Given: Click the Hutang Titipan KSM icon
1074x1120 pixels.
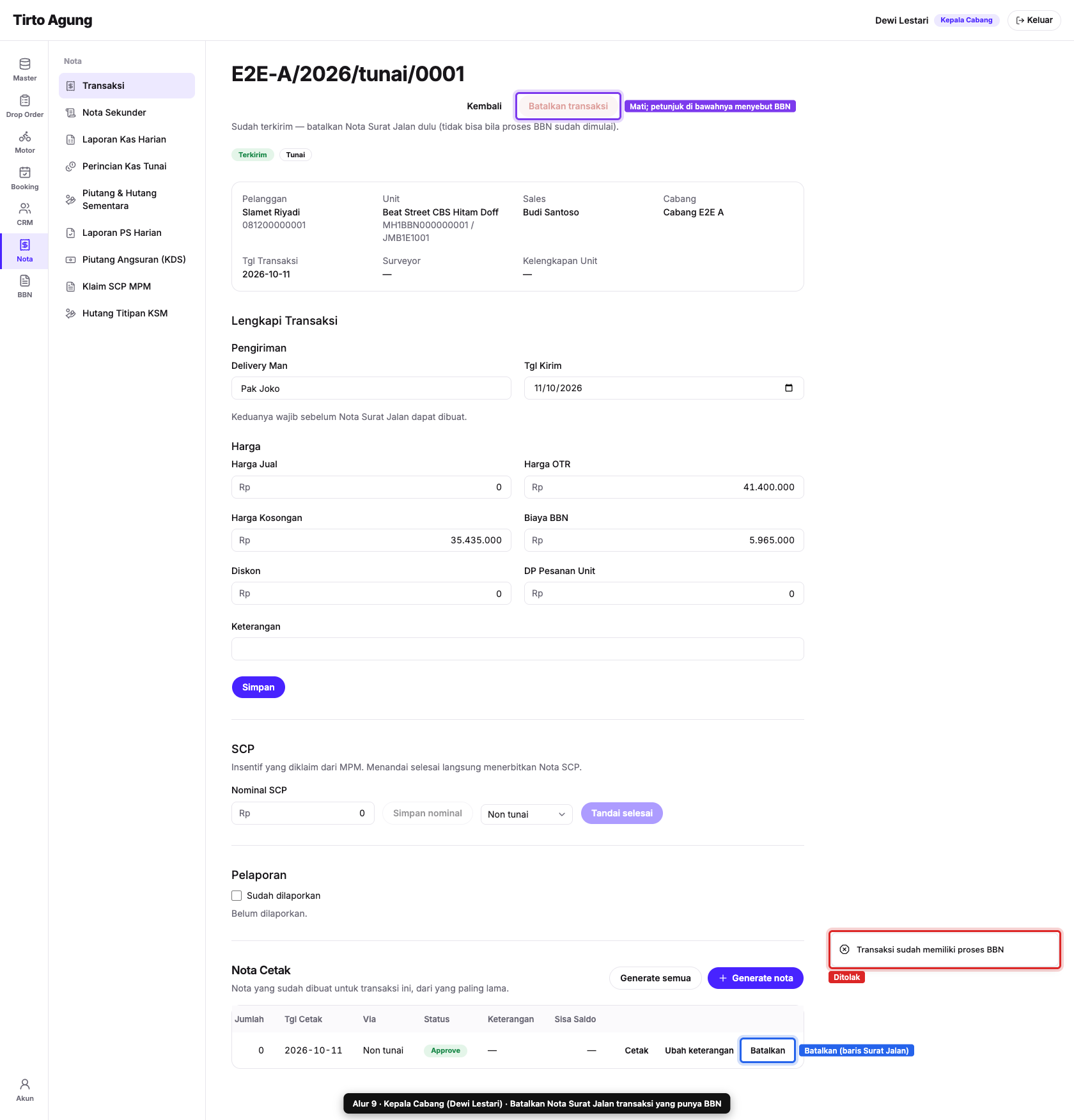Looking at the screenshot, I should tap(71, 313).
